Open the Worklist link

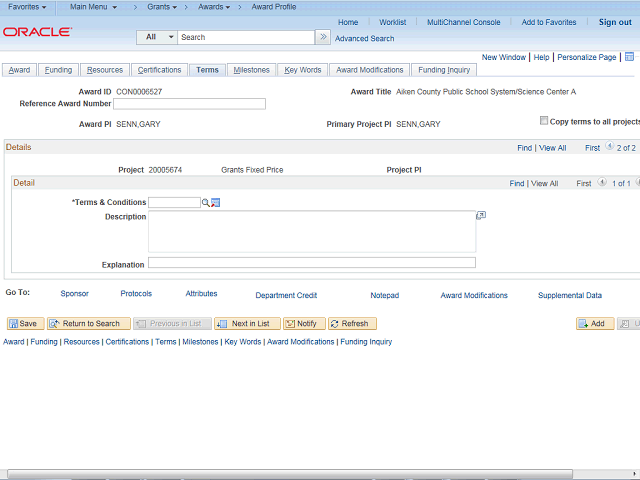393,22
